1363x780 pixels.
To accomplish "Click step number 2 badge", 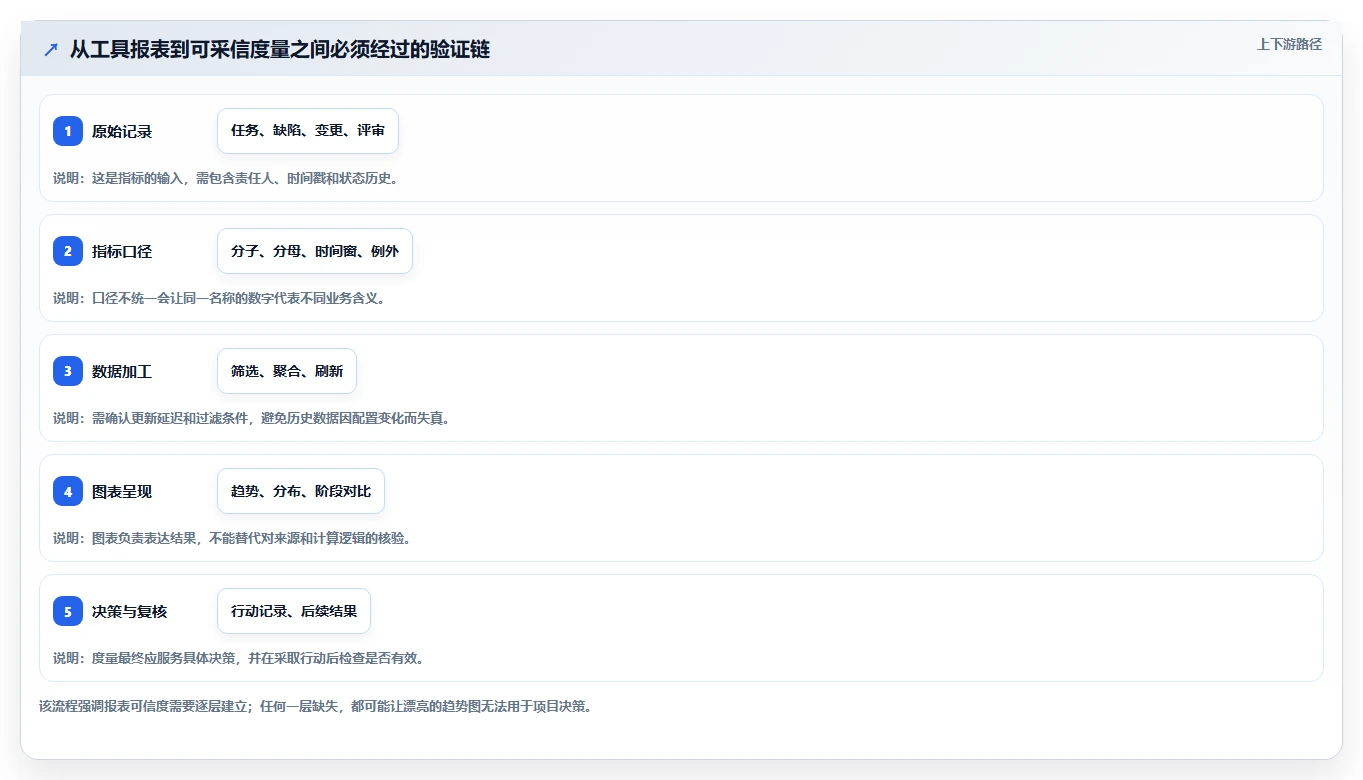I will pos(68,251).
